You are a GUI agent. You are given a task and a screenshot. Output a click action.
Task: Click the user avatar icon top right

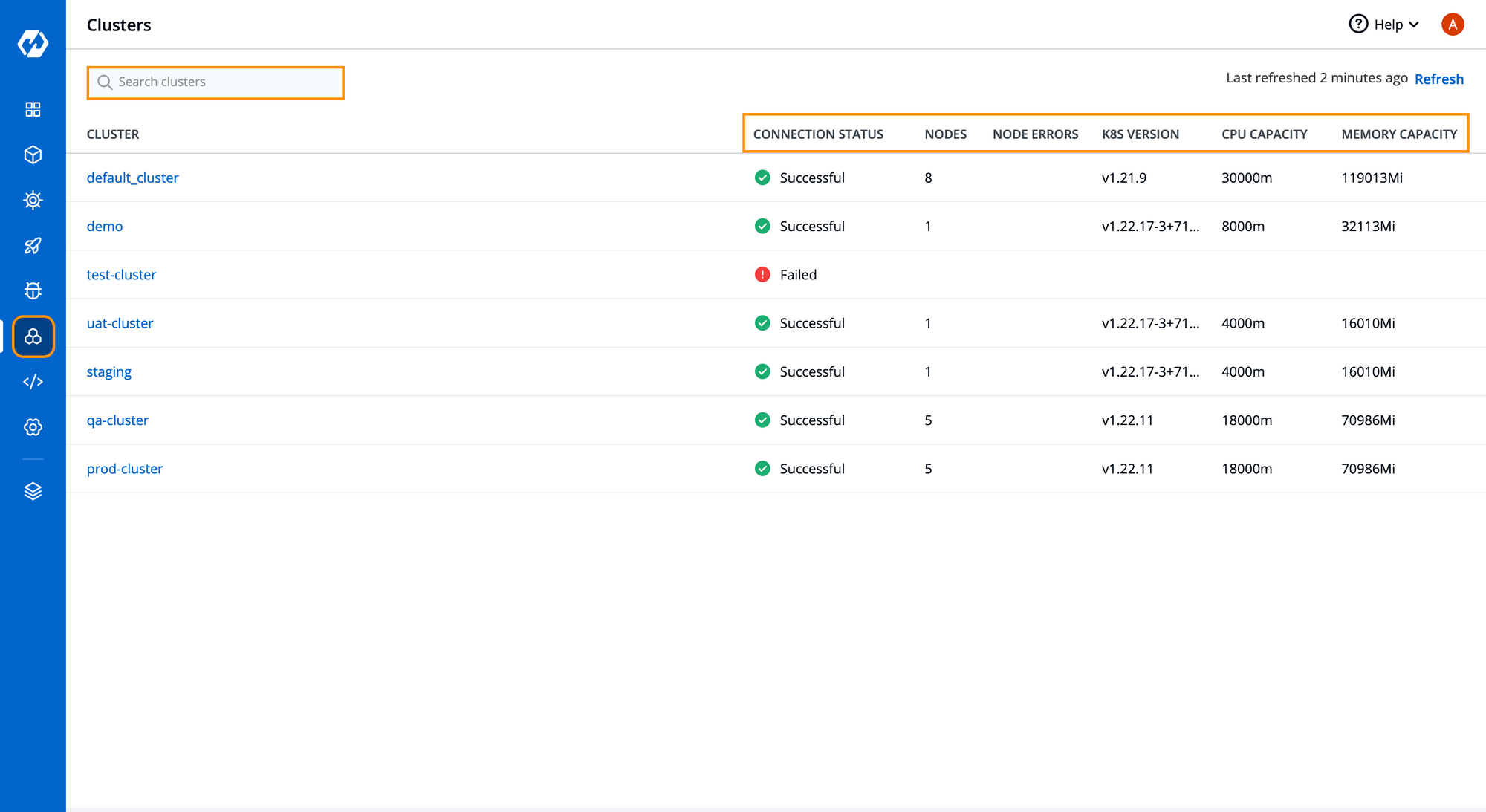point(1453,25)
